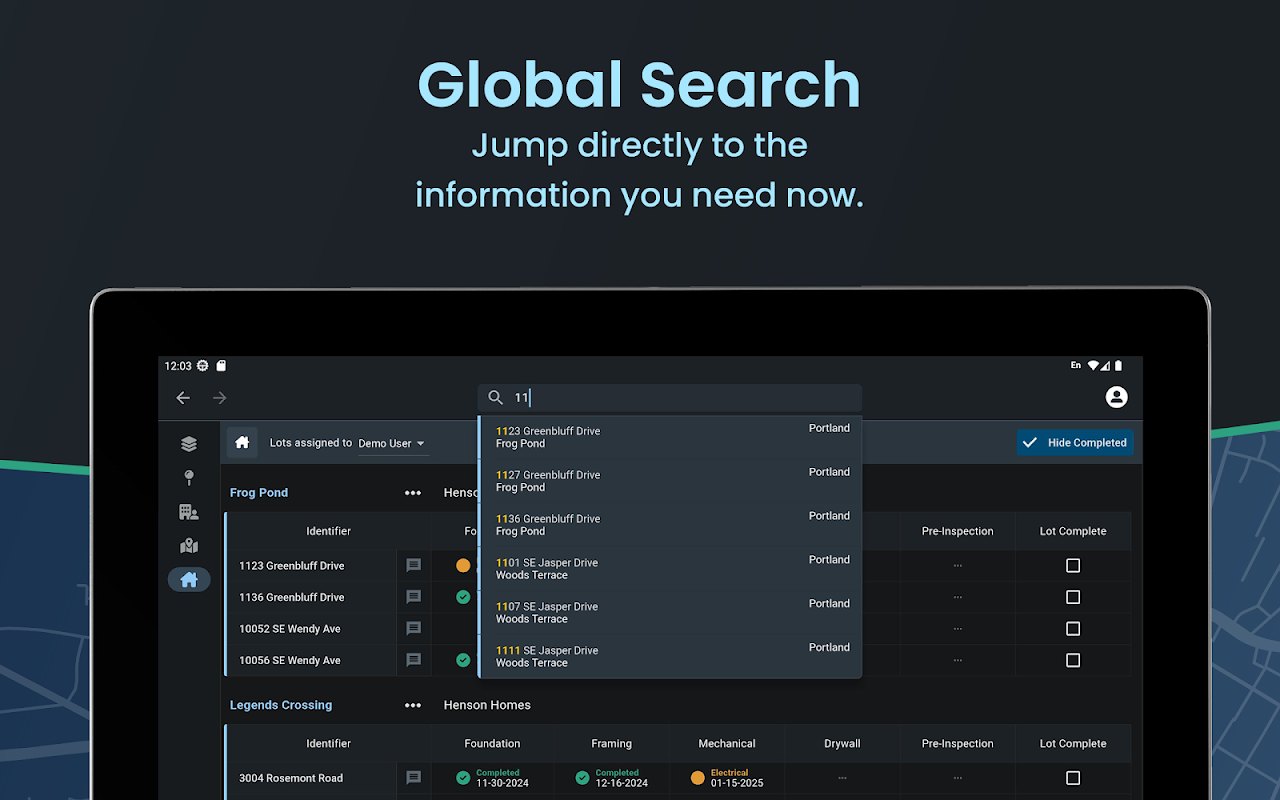Click Identifier header in Frog Pond table
The image size is (1280, 800).
(329, 531)
